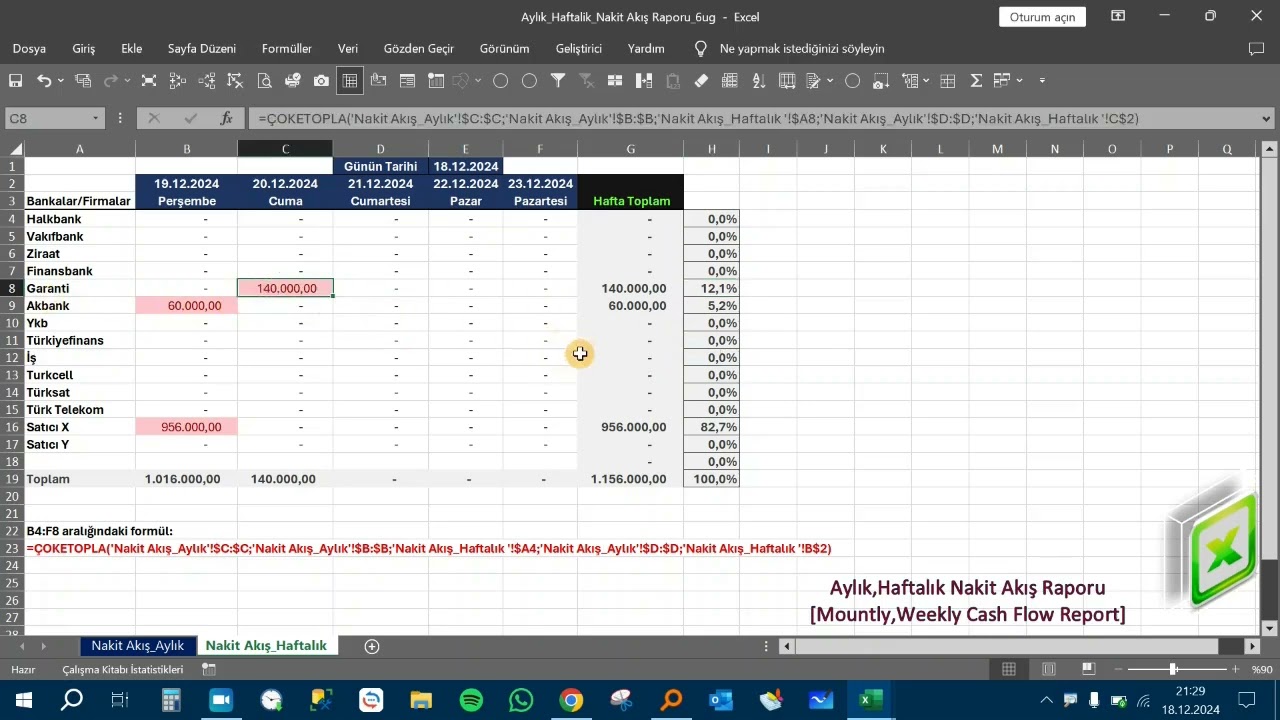The width and height of the screenshot is (1280, 720).
Task: Click the screenshot camera frame icon
Action: click(x=881, y=81)
